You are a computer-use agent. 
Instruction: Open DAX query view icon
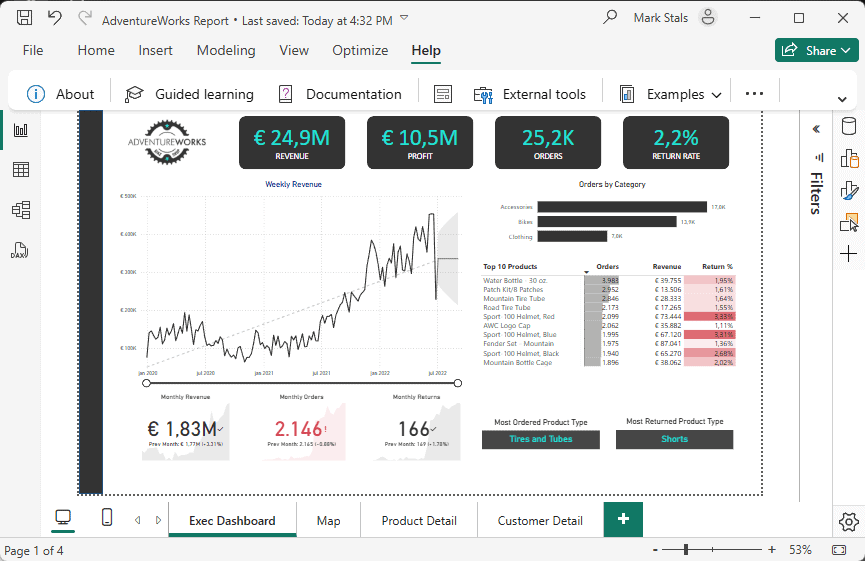click(20, 250)
